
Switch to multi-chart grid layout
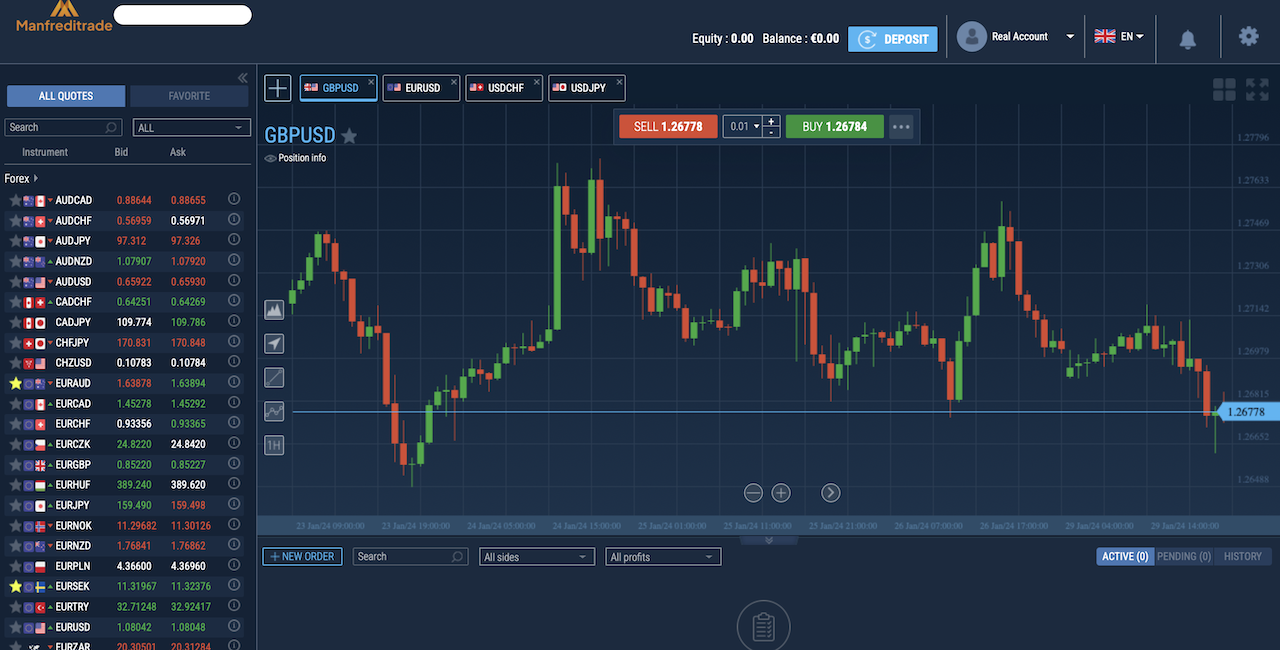[x=1224, y=90]
